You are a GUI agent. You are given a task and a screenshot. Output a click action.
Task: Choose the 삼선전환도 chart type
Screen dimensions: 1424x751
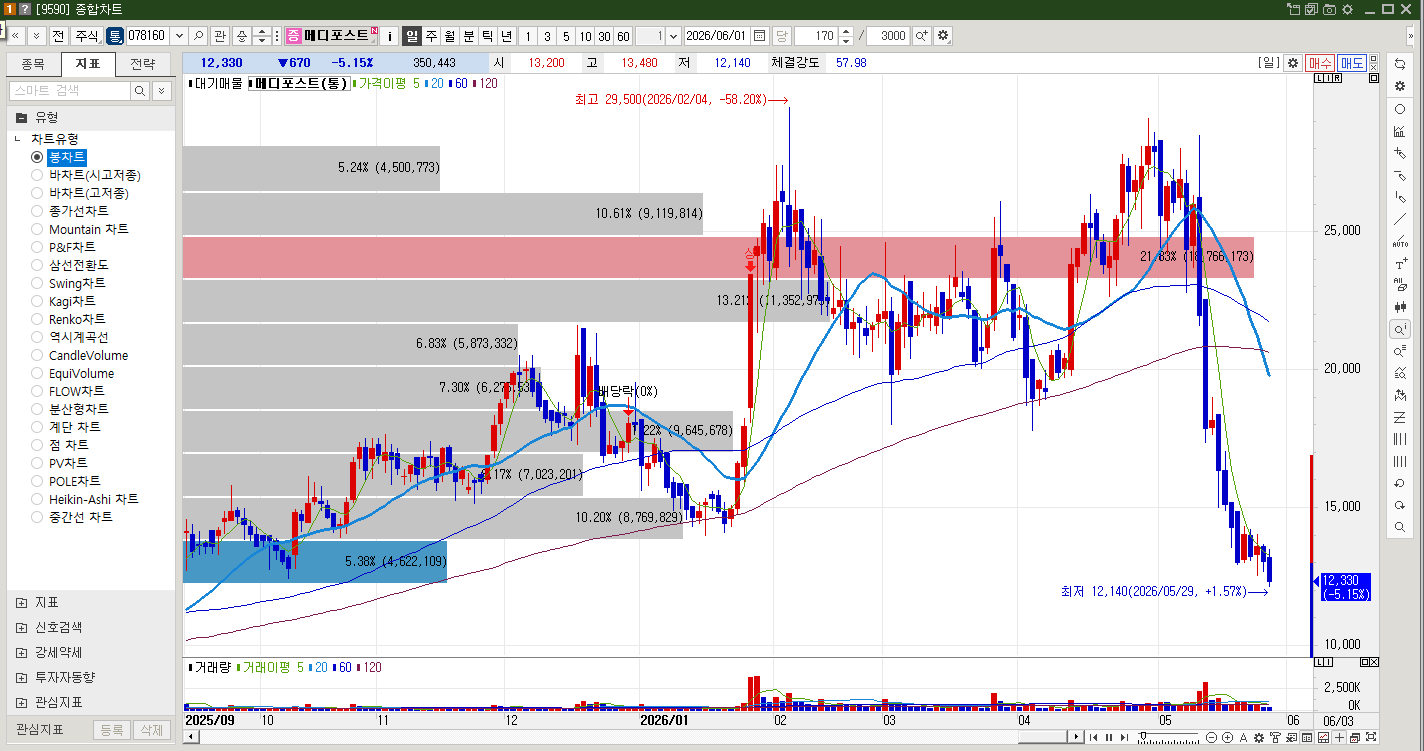coord(38,265)
